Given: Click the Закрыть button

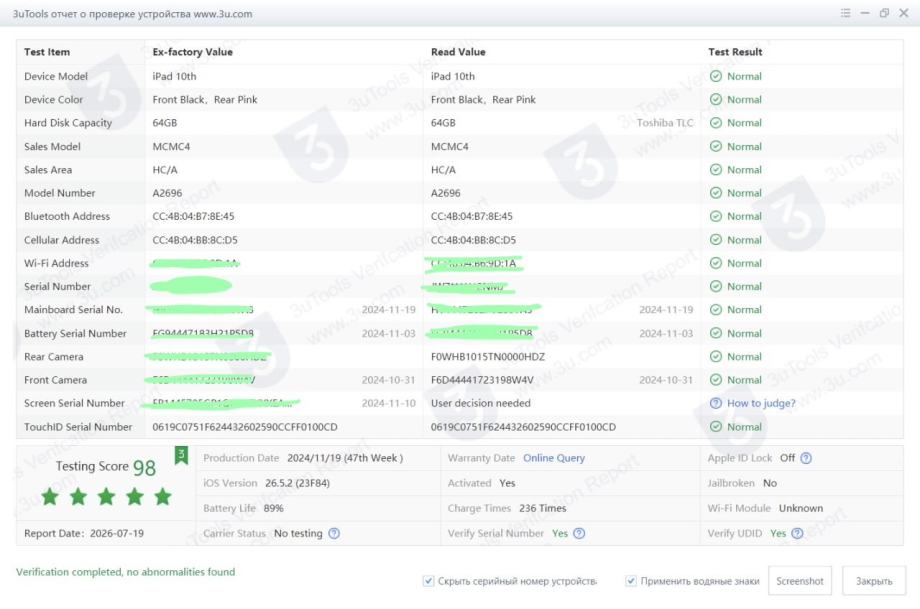Looking at the screenshot, I should click(874, 581).
